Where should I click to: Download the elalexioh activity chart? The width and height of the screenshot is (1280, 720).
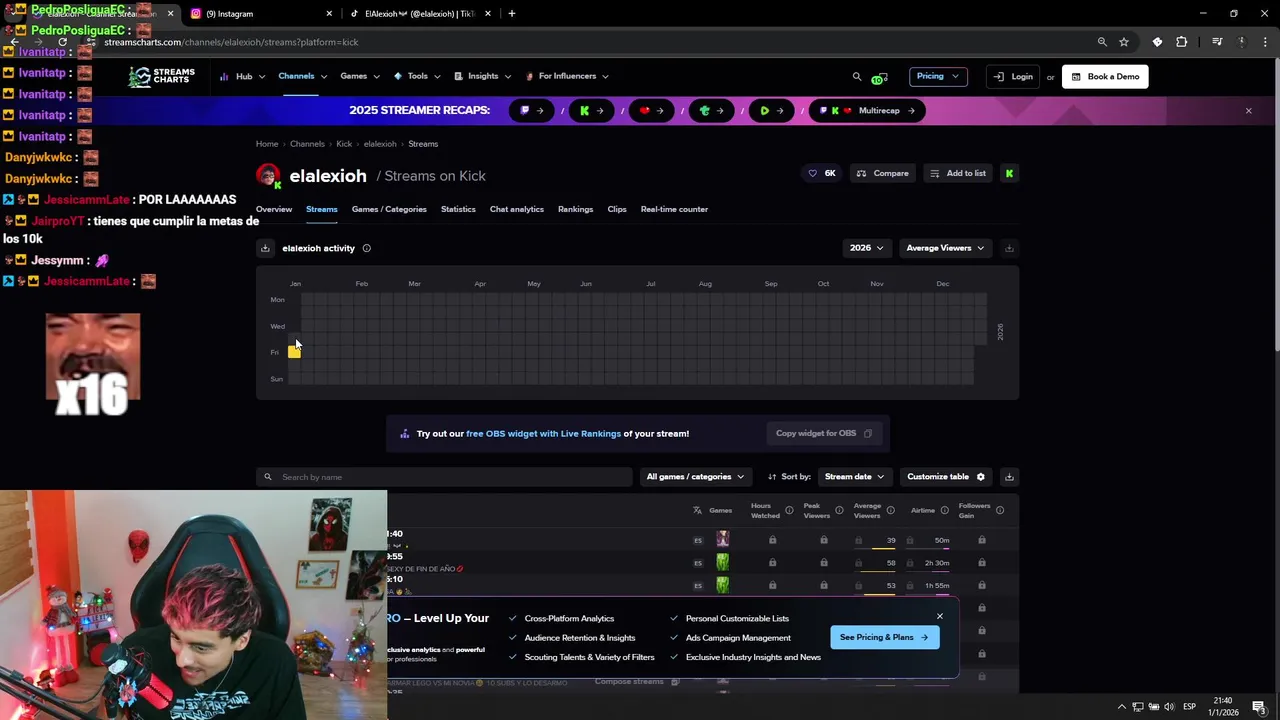click(x=265, y=248)
